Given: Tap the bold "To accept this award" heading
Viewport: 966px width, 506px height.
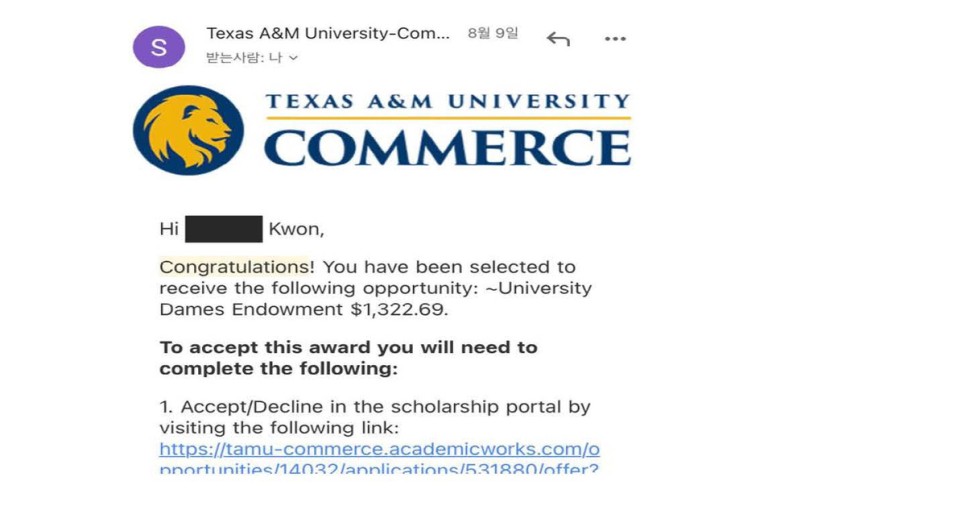Looking at the screenshot, I should (x=348, y=357).
